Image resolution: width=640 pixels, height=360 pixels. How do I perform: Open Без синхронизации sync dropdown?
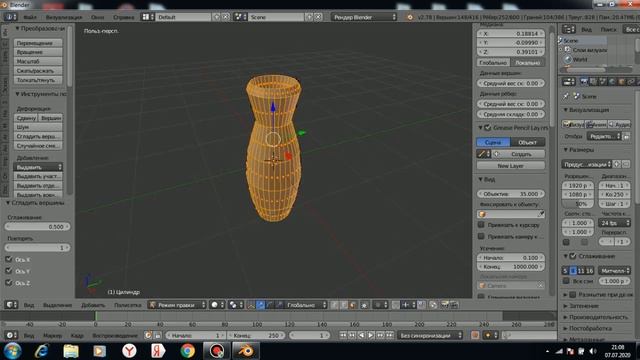(x=430, y=335)
